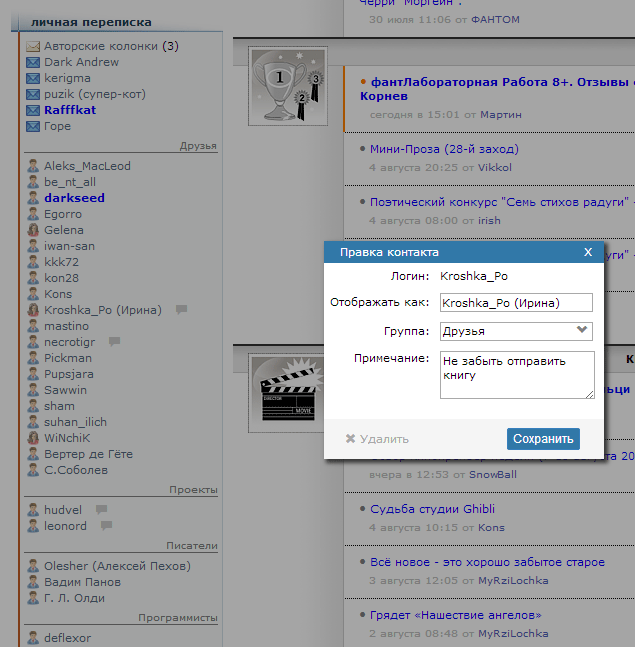The height and width of the screenshot is (647, 635).
Task: Click the trophy contest section image
Action: [287, 88]
